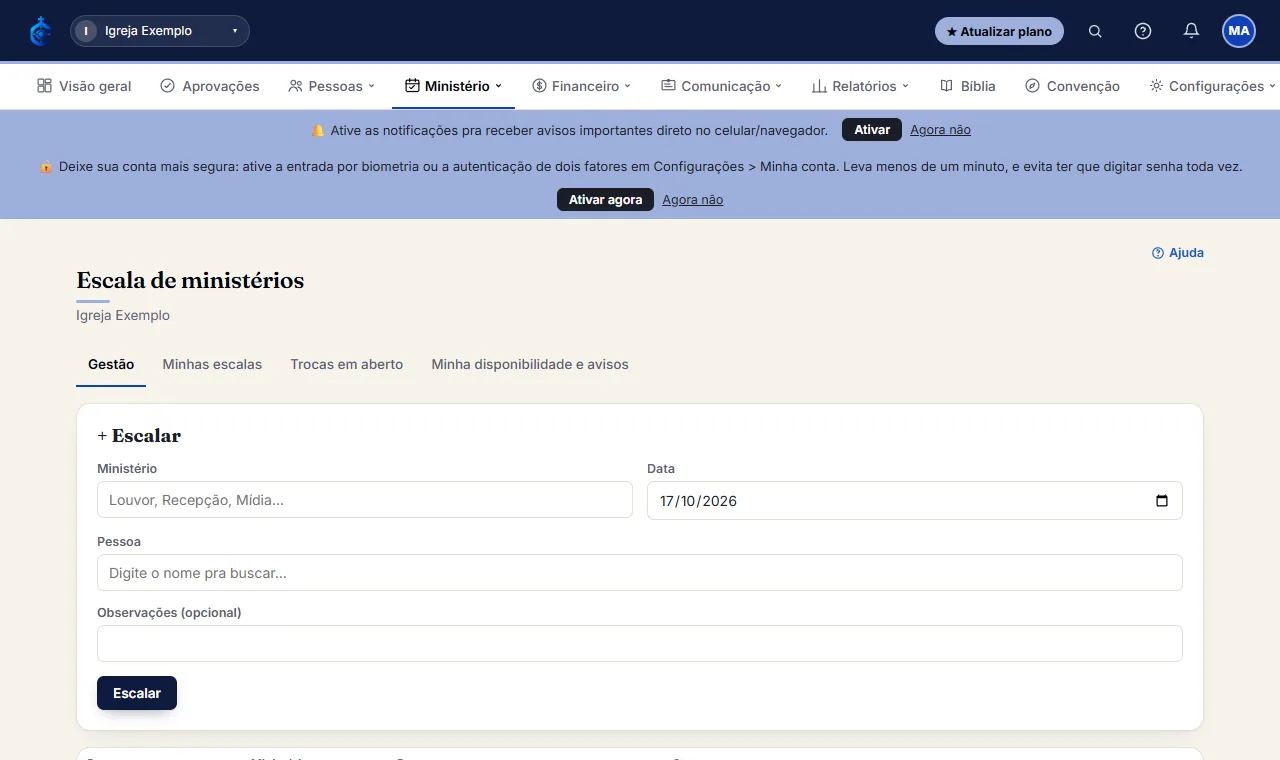Expand the Configurações menu
Viewport: 1280px width, 760px height.
[1213, 86]
